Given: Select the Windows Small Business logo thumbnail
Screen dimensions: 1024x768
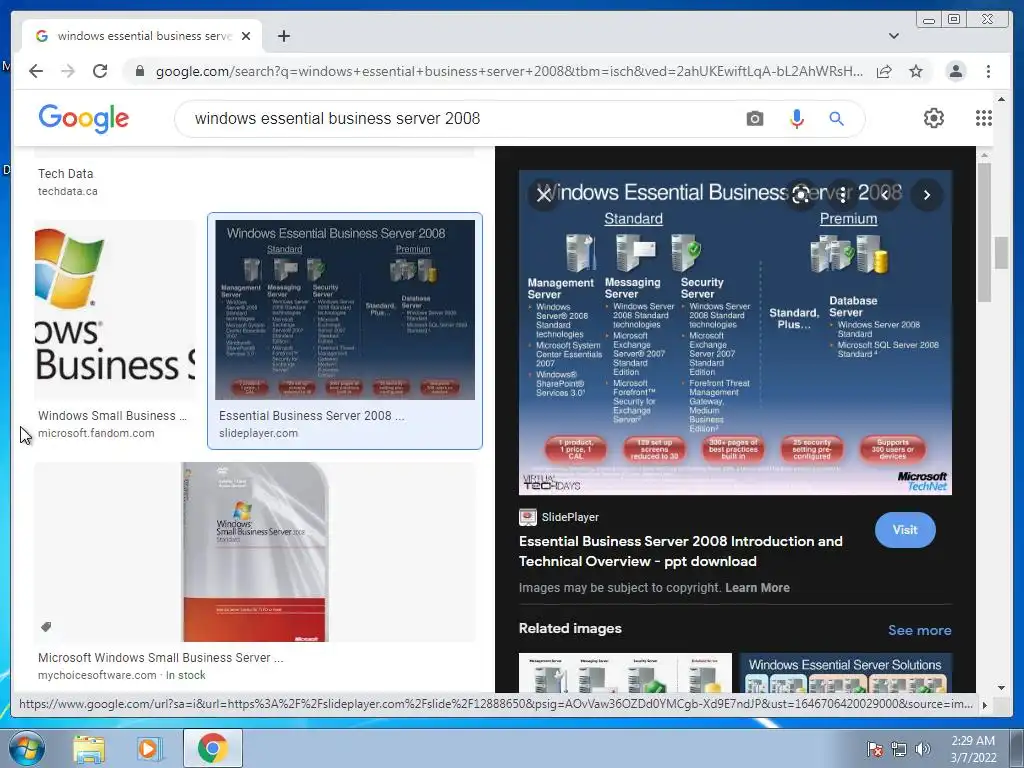Looking at the screenshot, I should (x=114, y=310).
